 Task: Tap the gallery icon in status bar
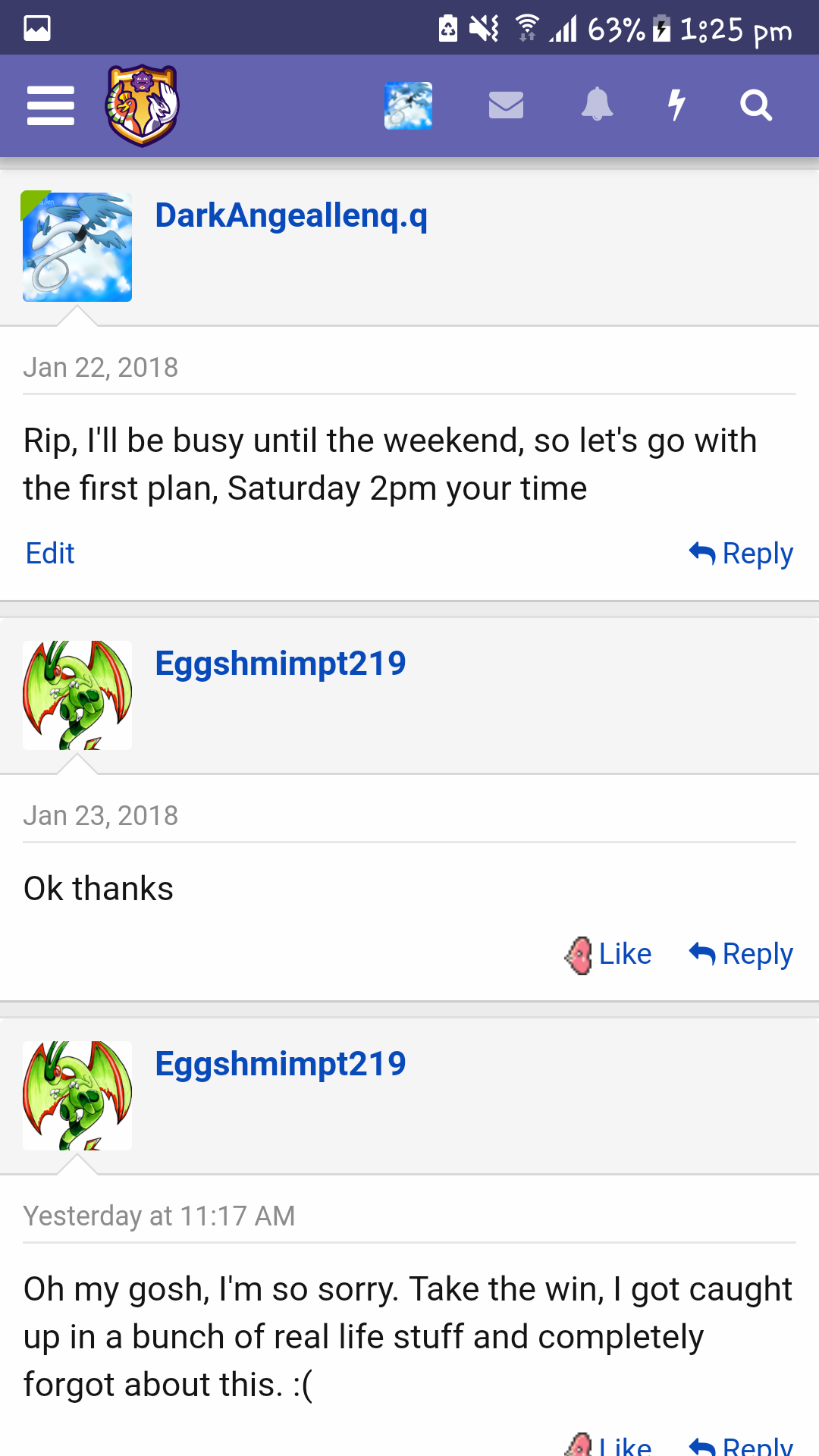click(x=37, y=29)
